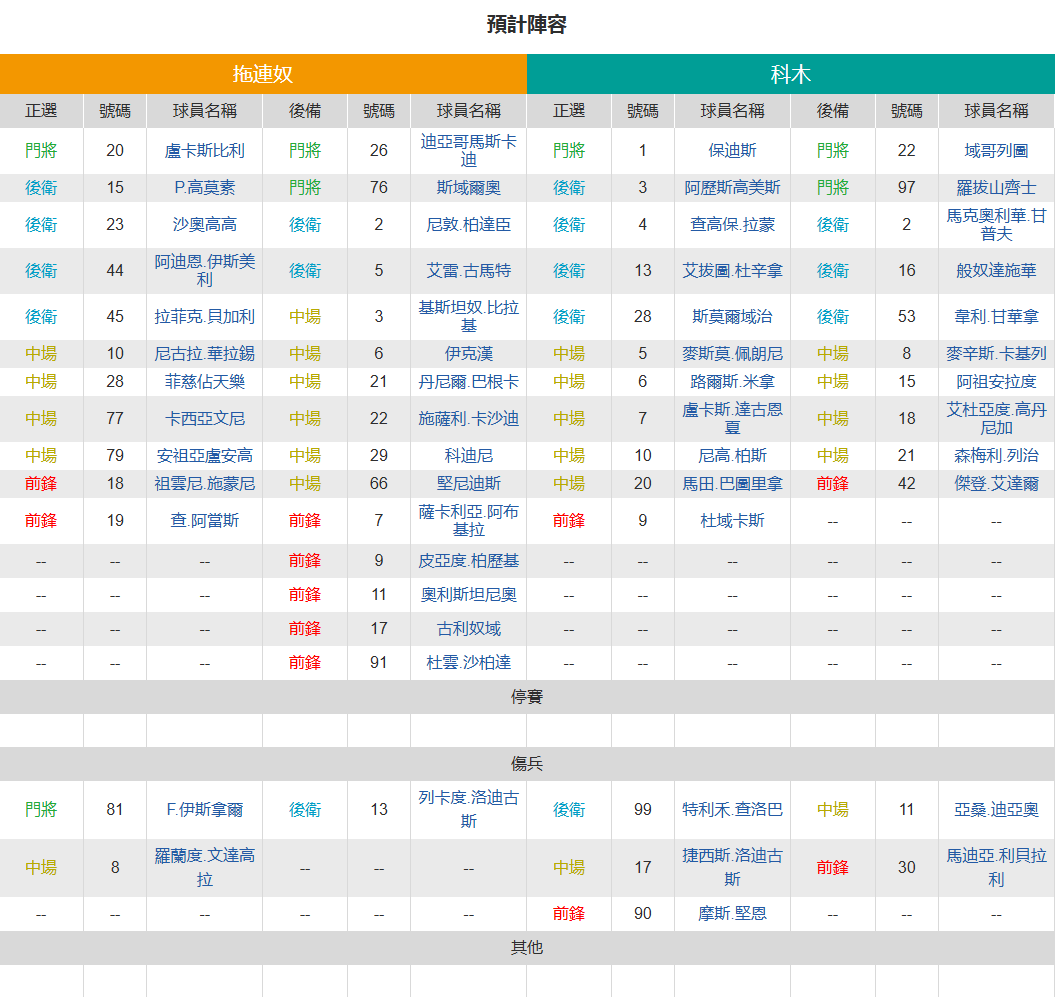The height and width of the screenshot is (997, 1055).
Task: Open 杜雲.沙柏達 player page
Action: pyautogui.click(x=468, y=663)
